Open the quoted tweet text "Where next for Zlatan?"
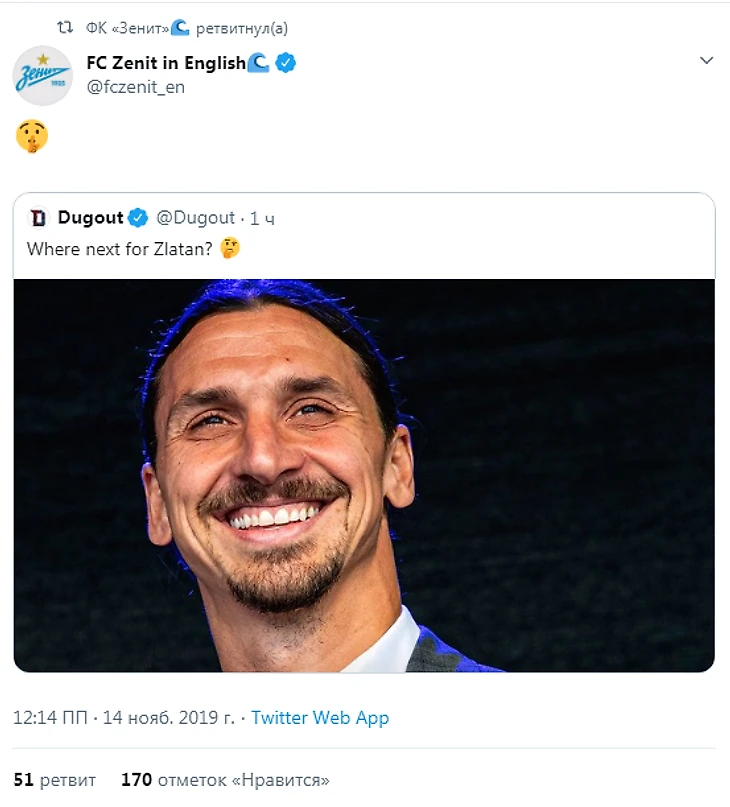 click(119, 249)
